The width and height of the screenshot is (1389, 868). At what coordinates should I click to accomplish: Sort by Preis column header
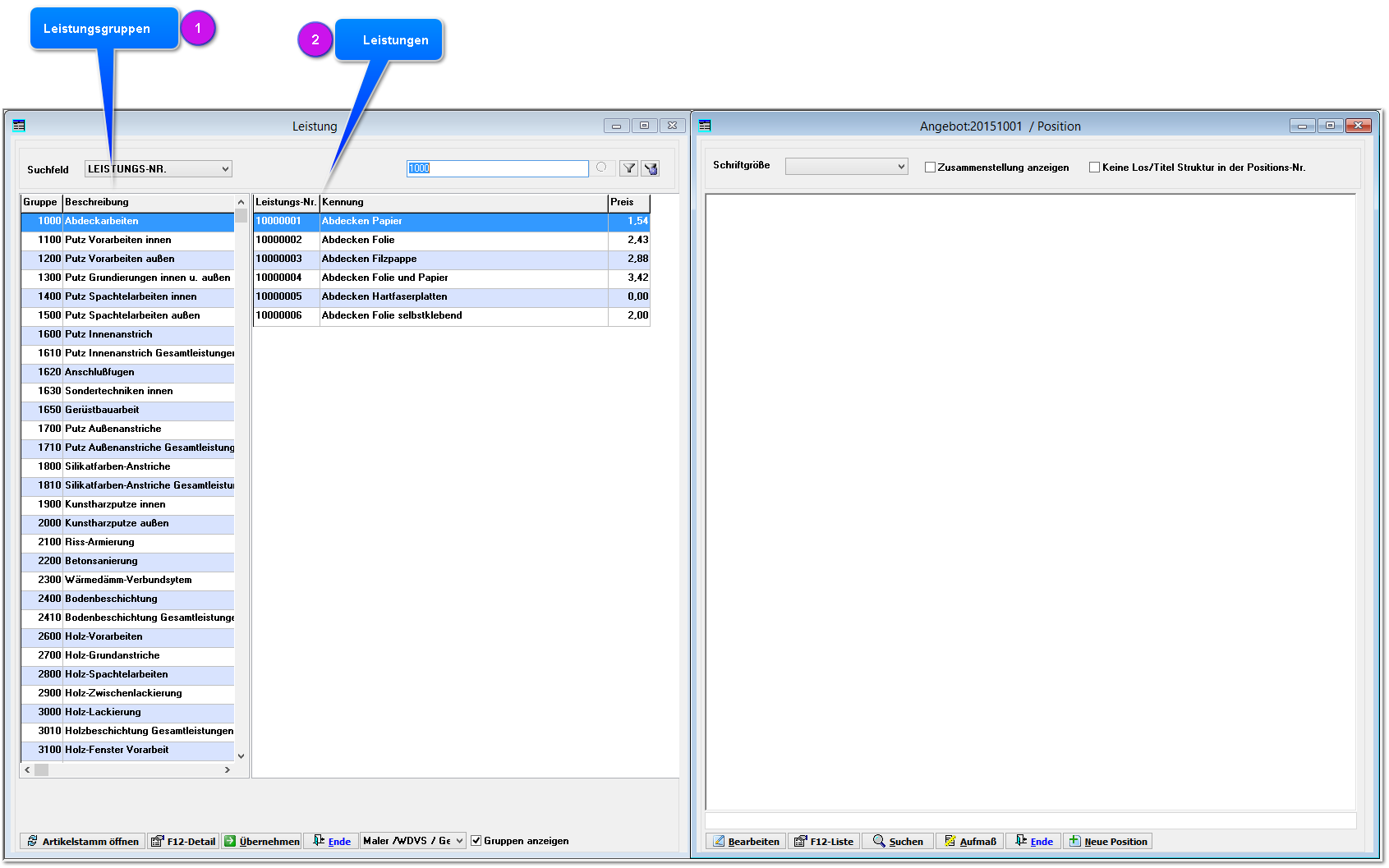[x=628, y=202]
